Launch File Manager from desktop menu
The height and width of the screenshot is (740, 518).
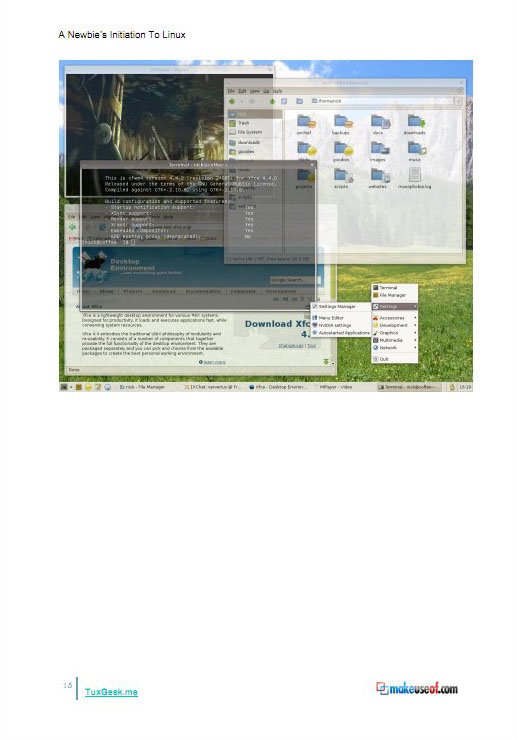point(394,295)
